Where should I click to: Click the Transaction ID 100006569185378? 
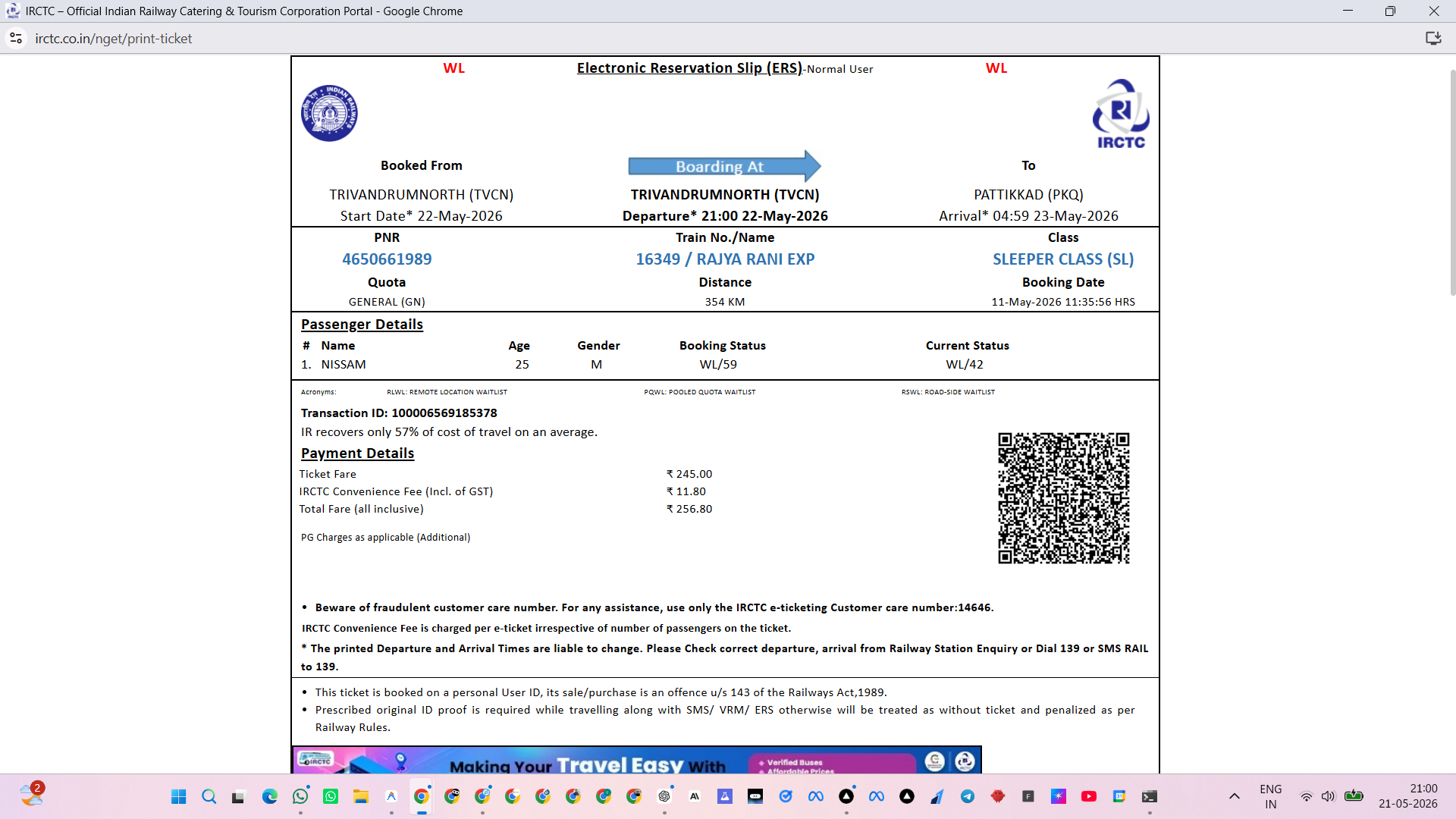point(399,413)
